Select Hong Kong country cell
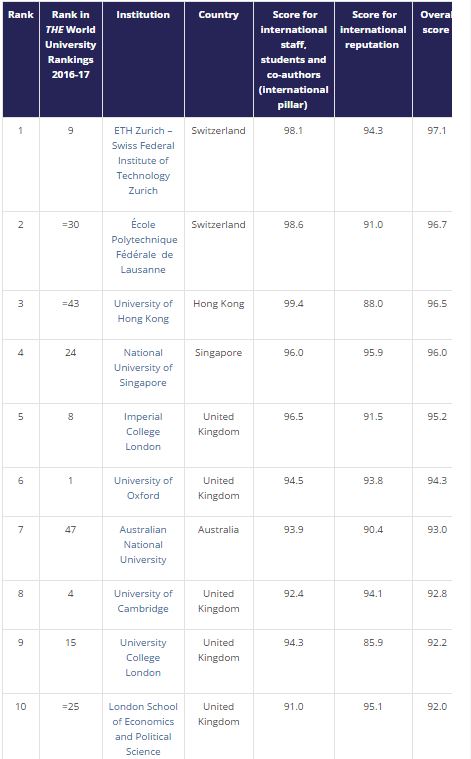This screenshot has width=471, height=759. pyautogui.click(x=219, y=304)
